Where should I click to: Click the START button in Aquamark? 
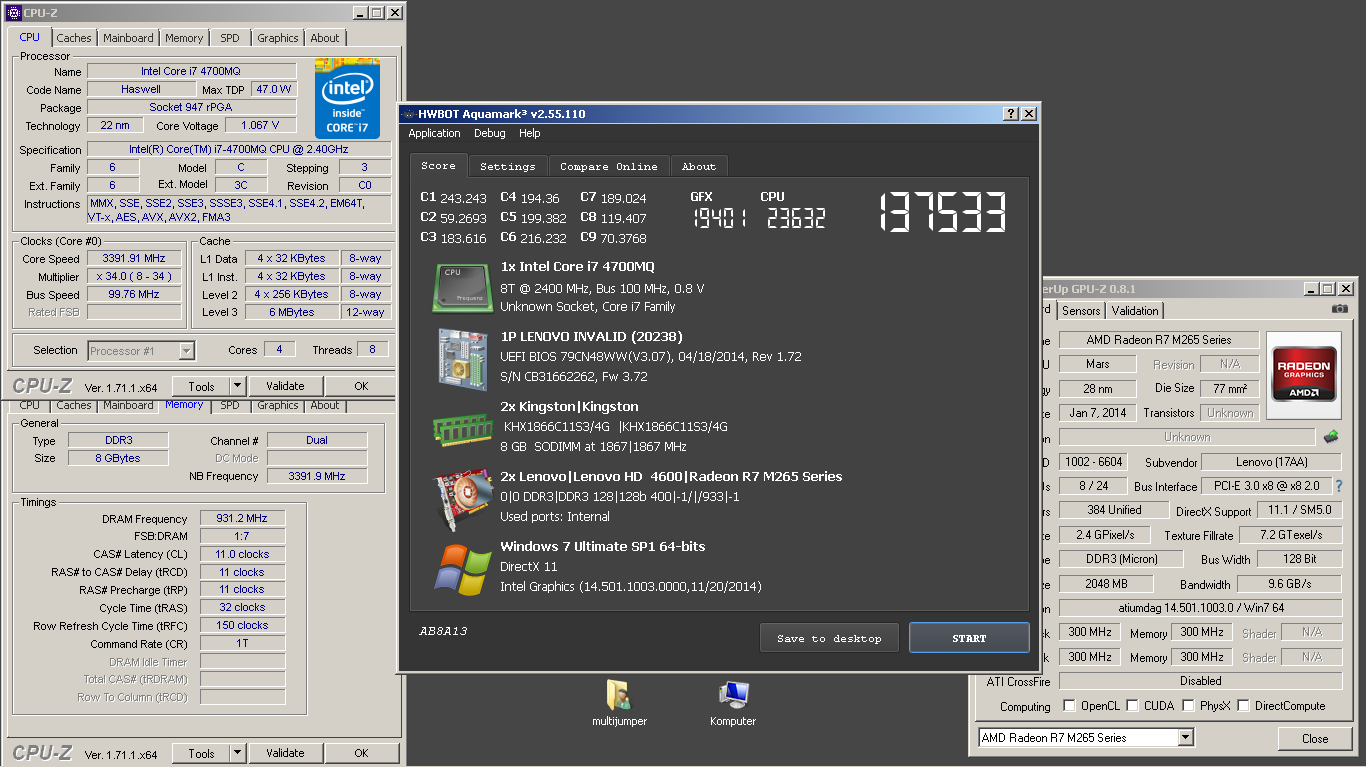969,638
